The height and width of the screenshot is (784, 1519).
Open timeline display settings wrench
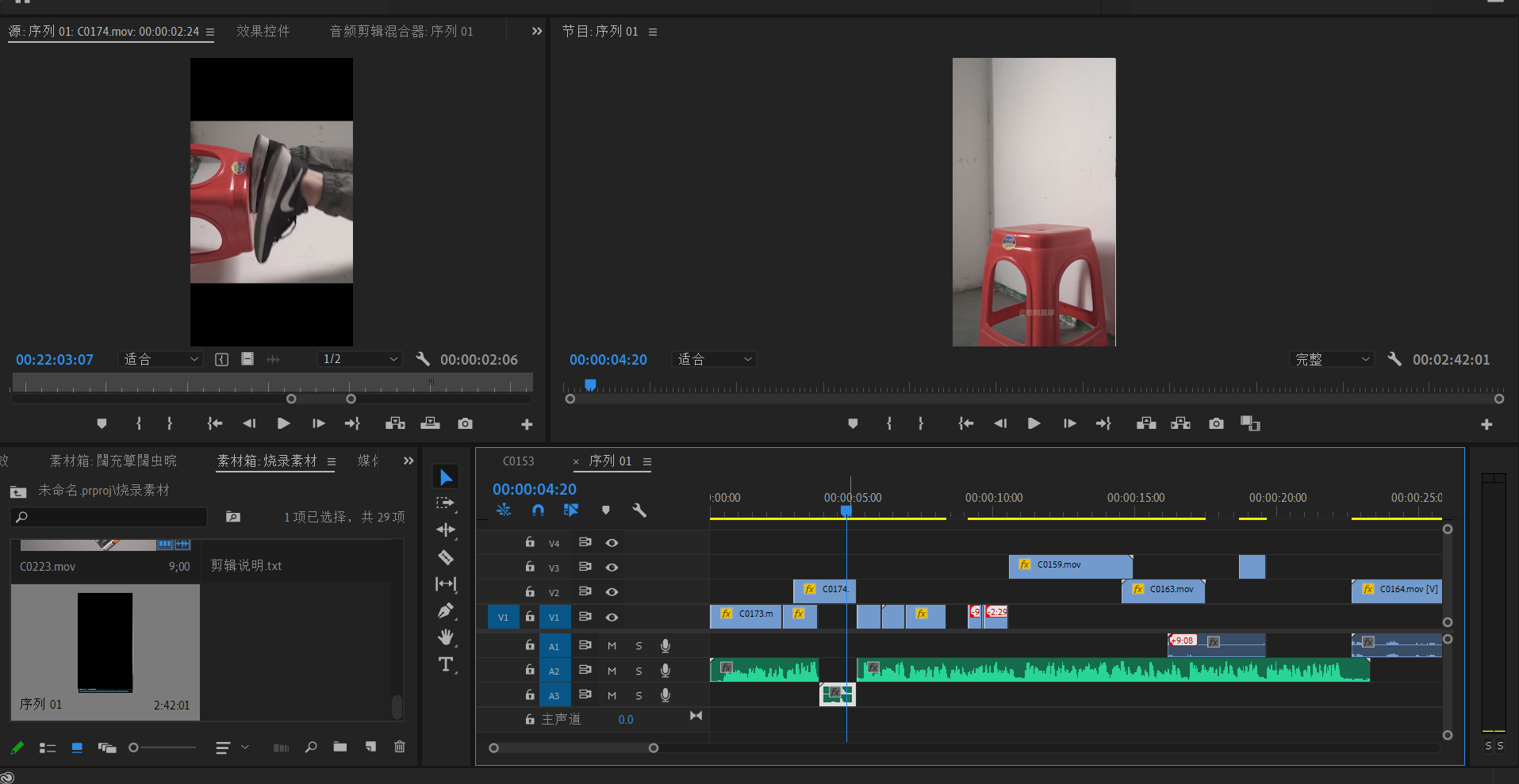(639, 511)
